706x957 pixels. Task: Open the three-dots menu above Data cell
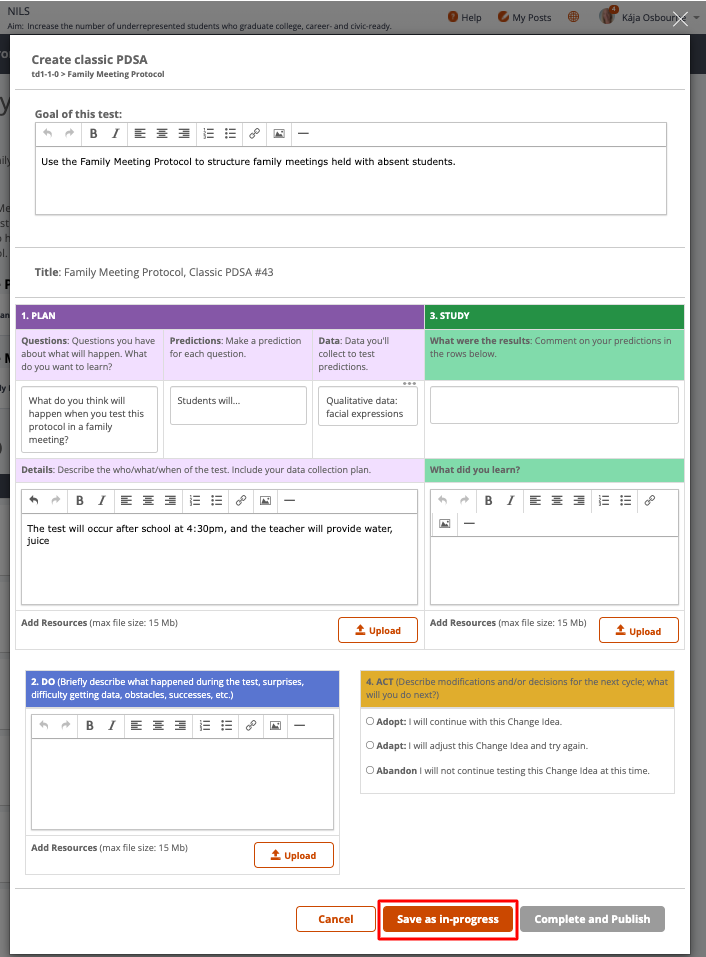pyautogui.click(x=409, y=383)
